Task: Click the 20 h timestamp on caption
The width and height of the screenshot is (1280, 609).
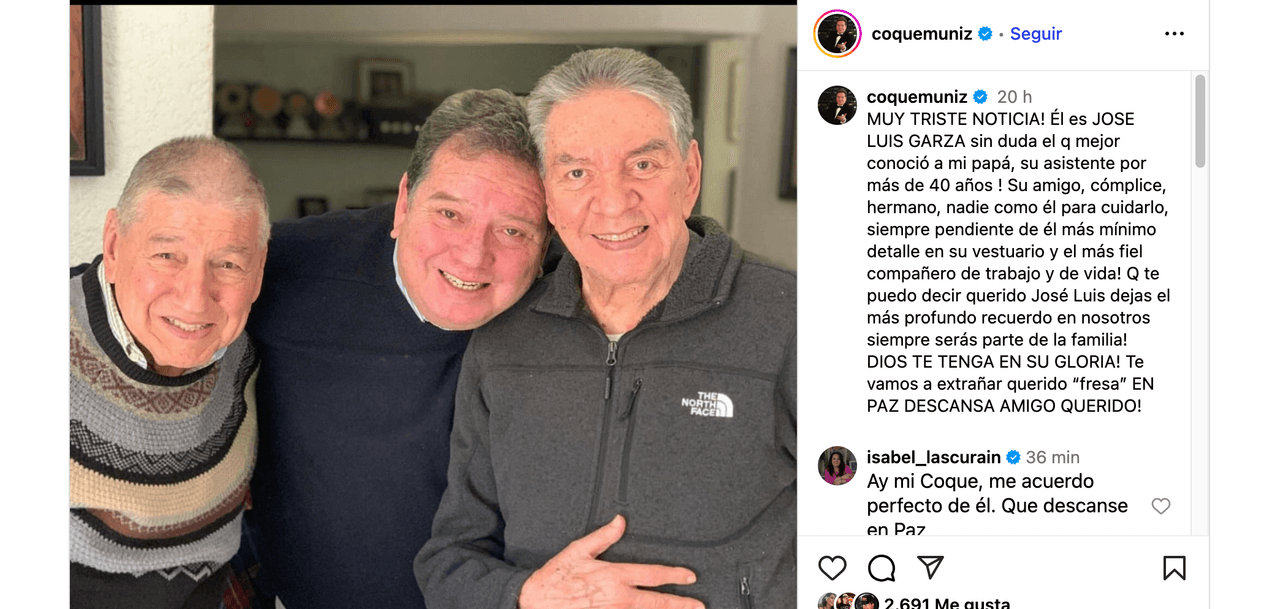Action: [1014, 97]
